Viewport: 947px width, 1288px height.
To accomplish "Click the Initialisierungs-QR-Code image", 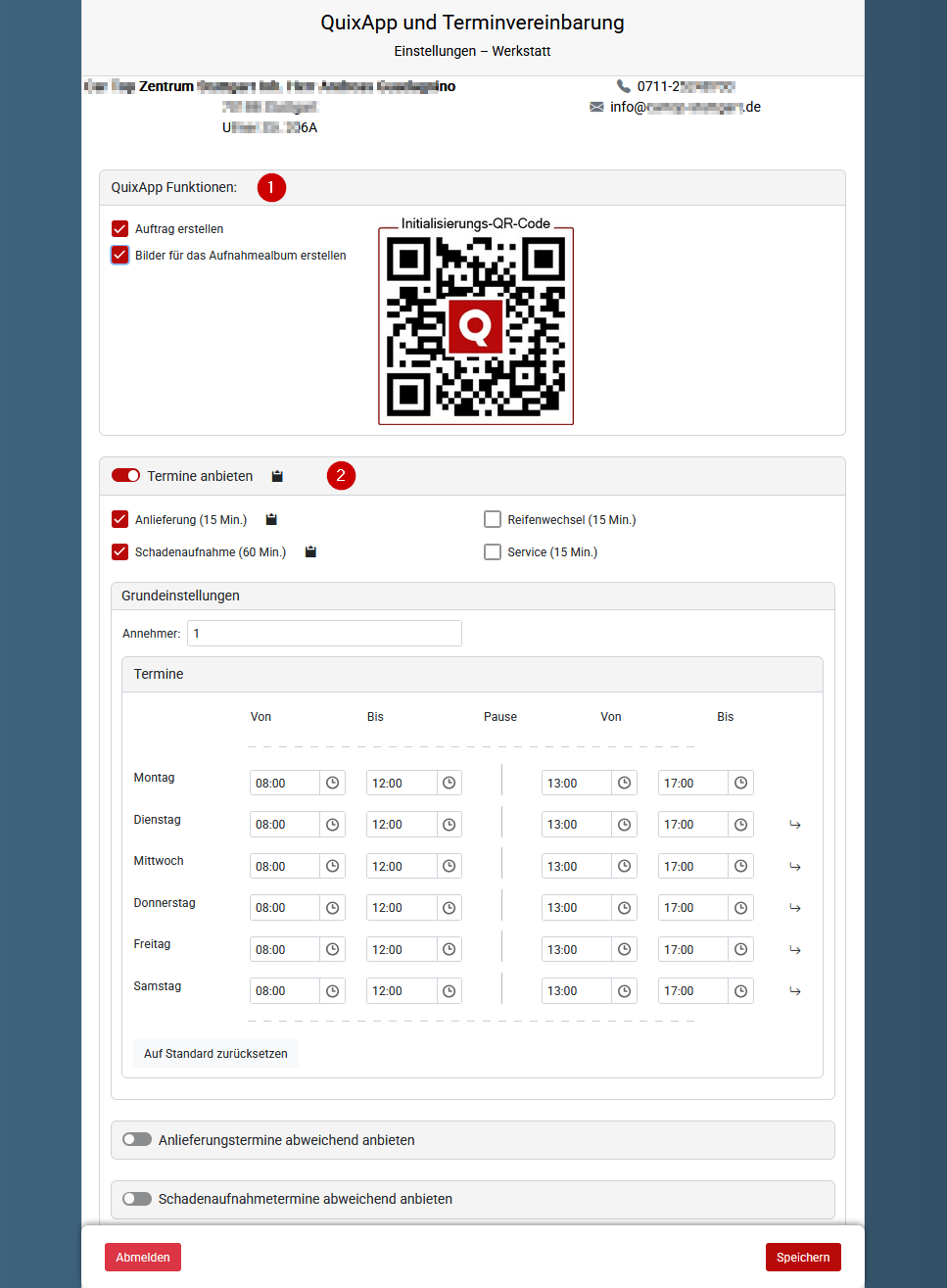I will click(x=476, y=326).
